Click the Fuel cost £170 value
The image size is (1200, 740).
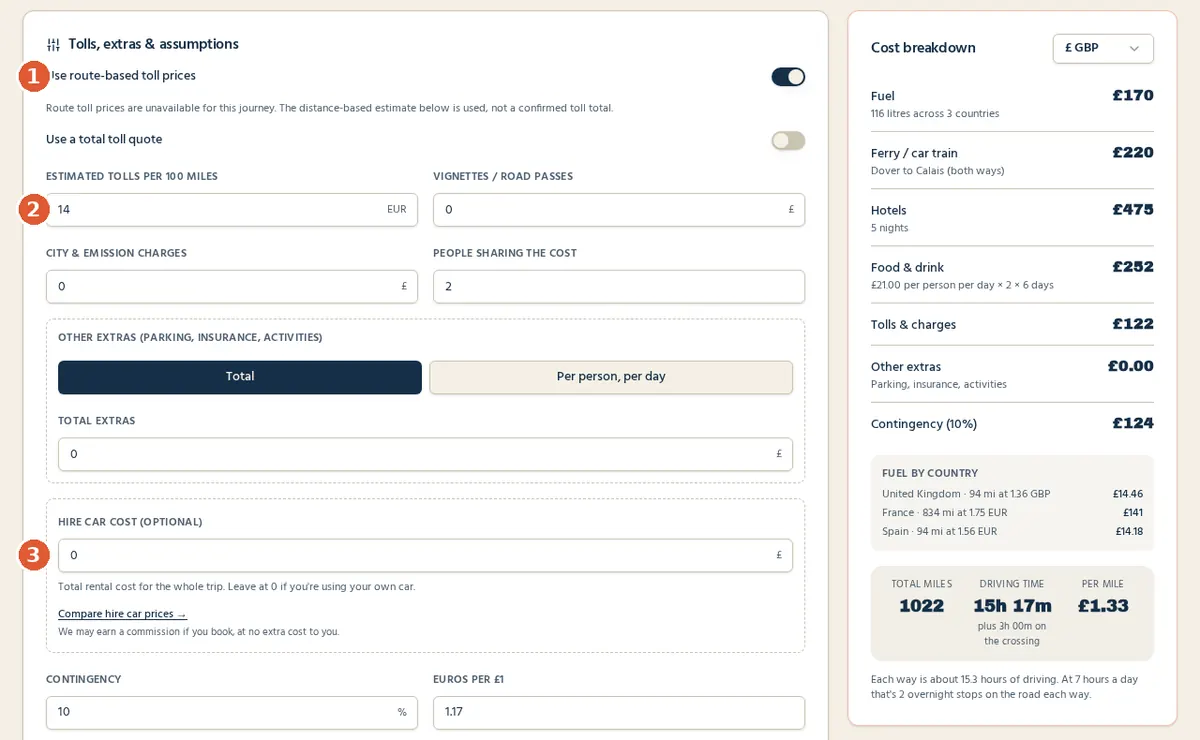[1133, 96]
